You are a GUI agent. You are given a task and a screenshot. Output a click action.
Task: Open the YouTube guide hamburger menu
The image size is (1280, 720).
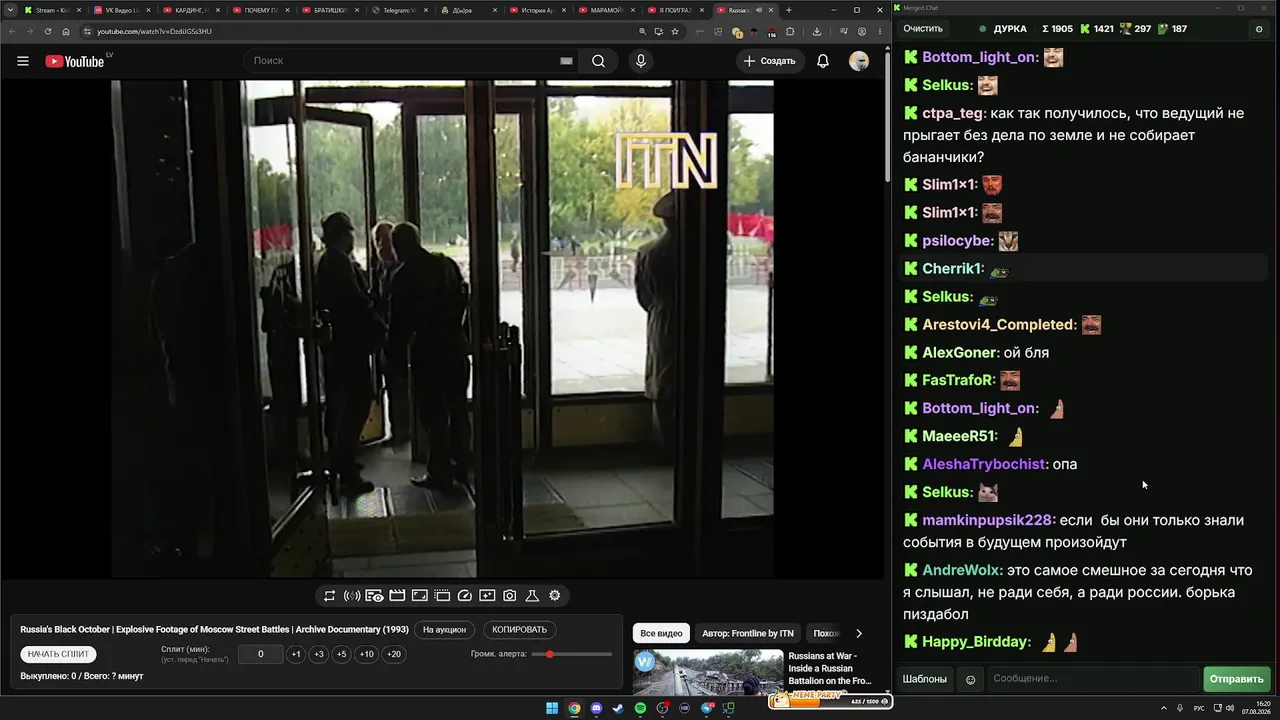tap(23, 61)
